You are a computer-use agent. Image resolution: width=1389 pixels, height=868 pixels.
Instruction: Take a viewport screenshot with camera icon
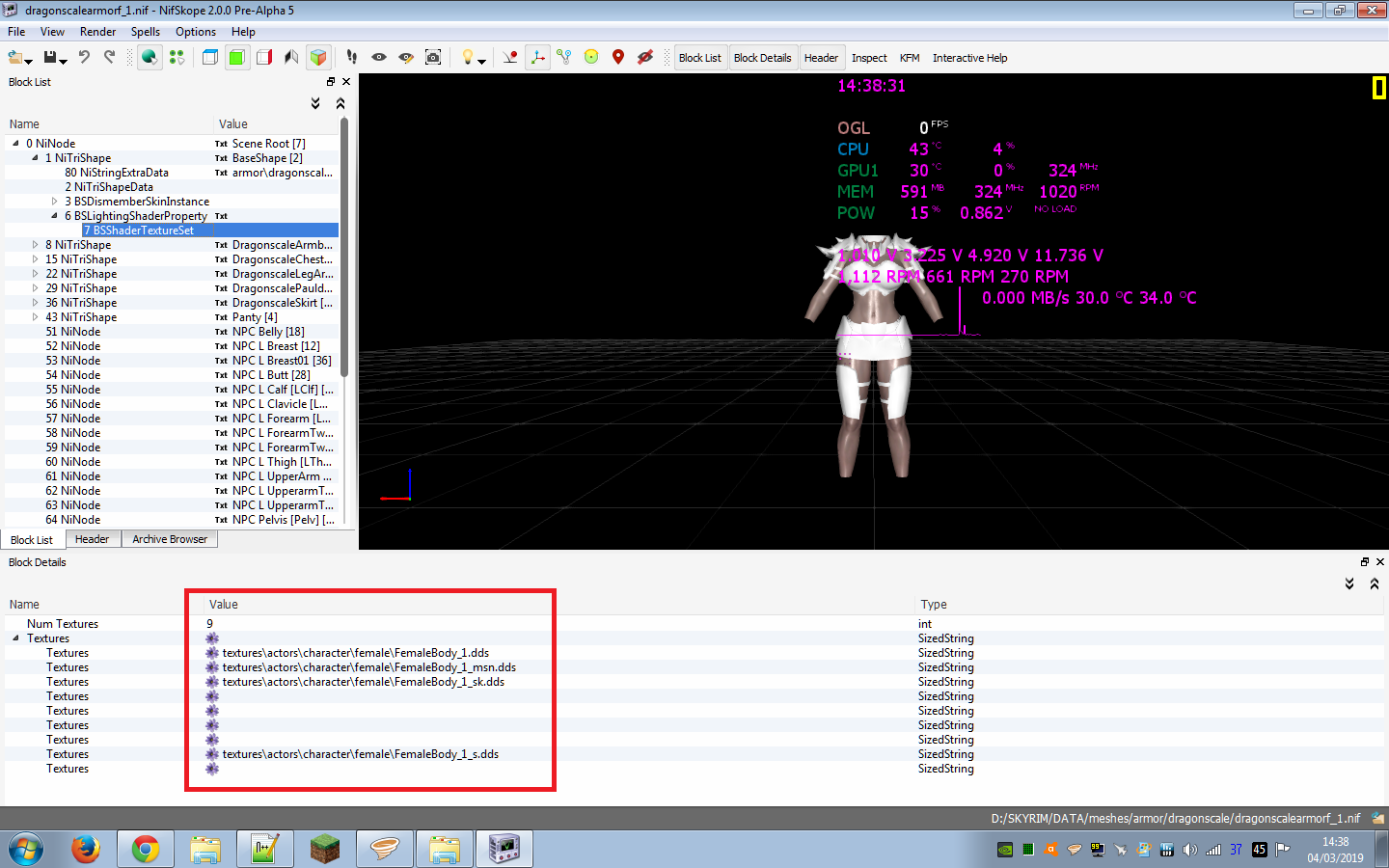pyautogui.click(x=433, y=58)
